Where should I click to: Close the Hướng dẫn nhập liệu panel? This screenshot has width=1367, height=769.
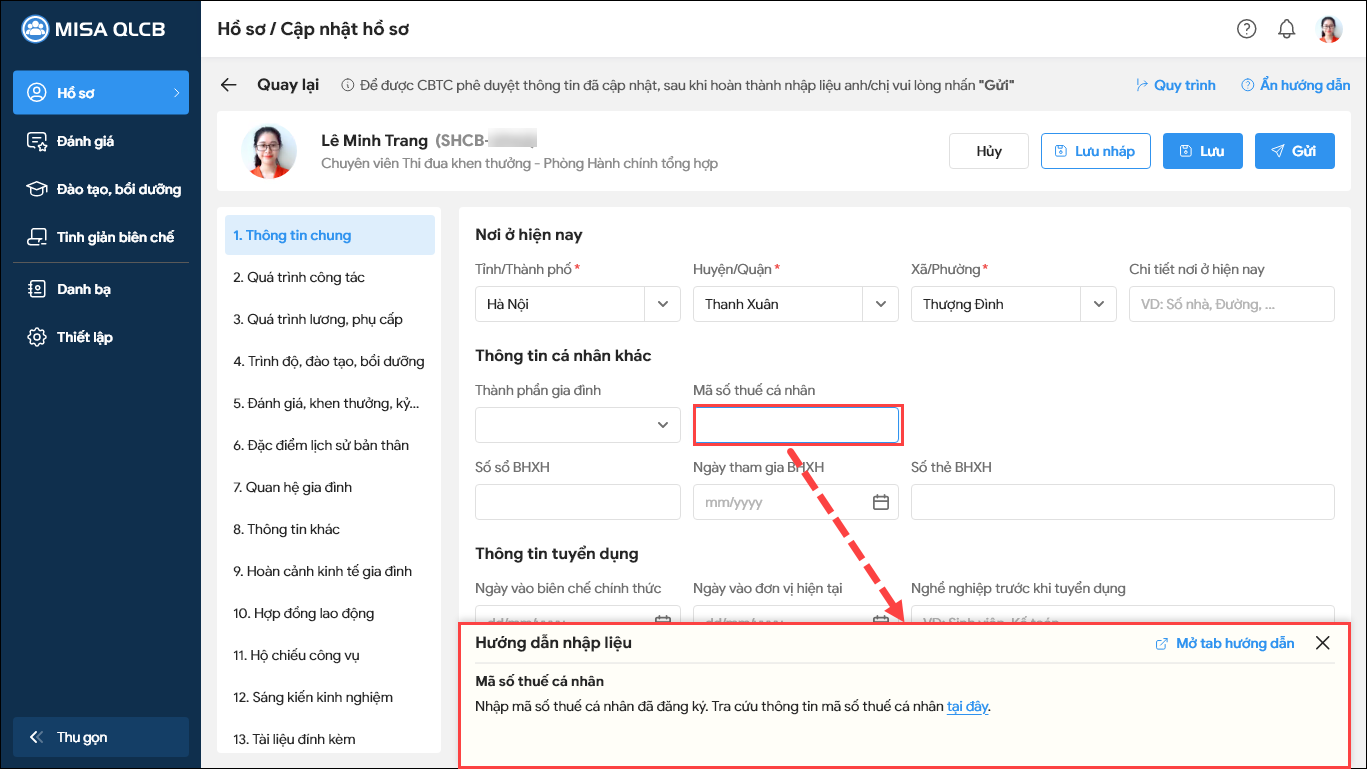(1322, 643)
